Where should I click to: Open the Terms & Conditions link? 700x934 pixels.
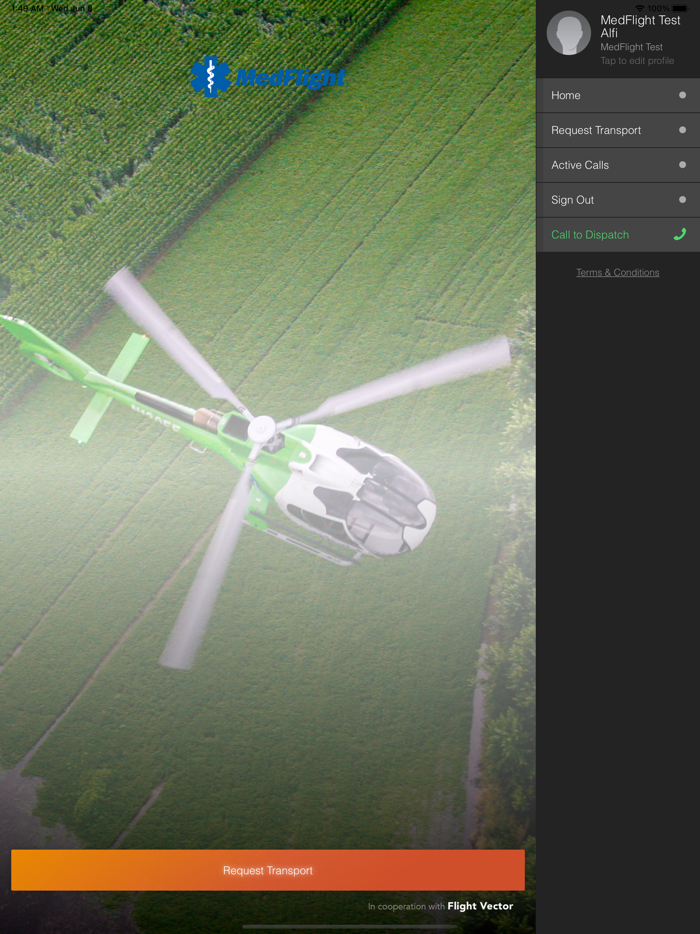618,272
